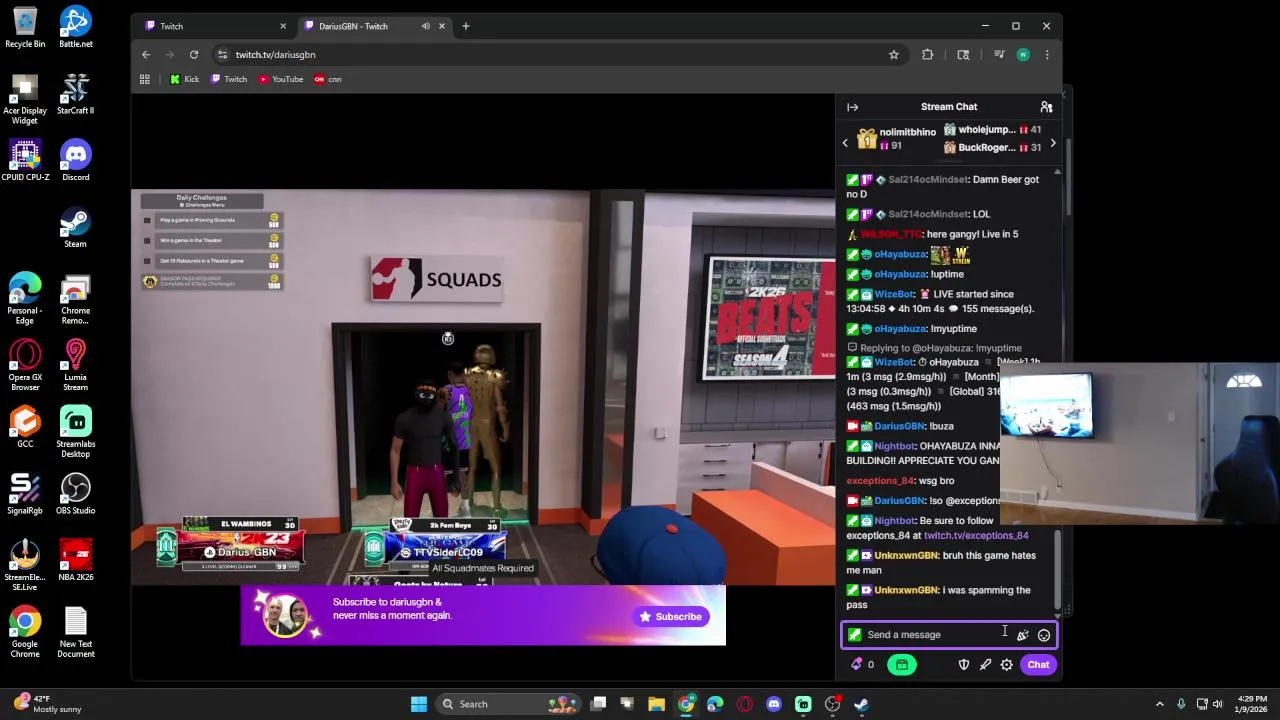Open the emote picker in chat

click(1044, 635)
